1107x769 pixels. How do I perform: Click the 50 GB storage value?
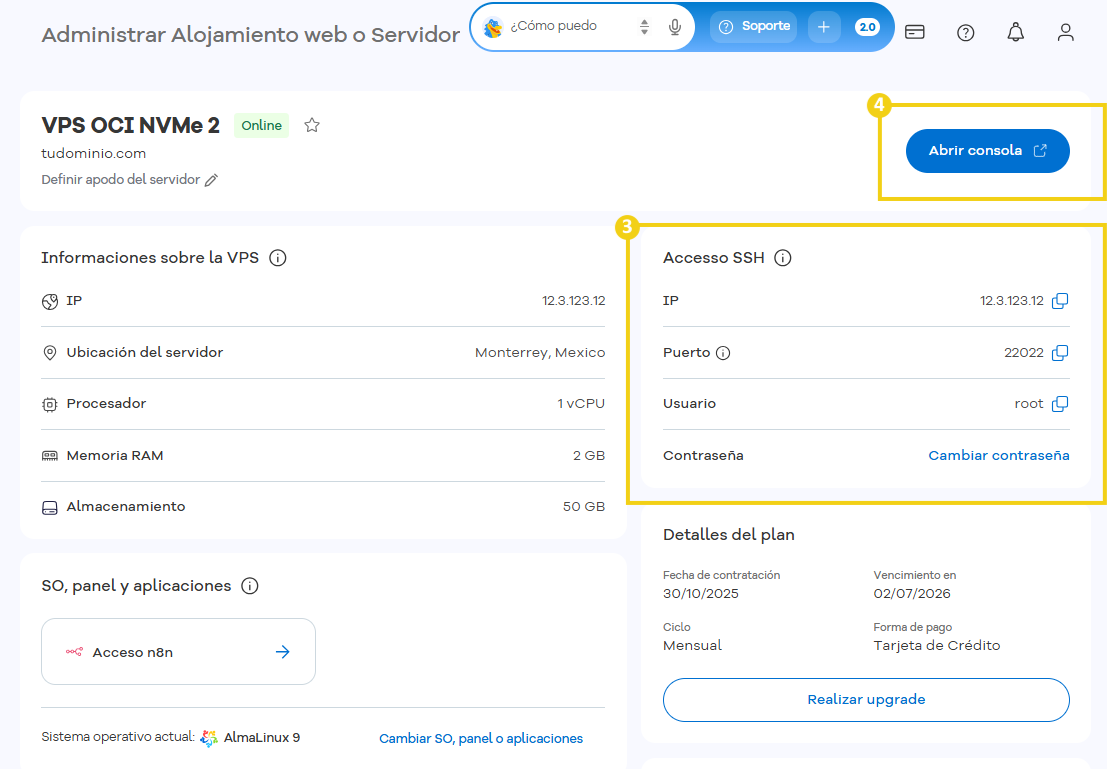[x=584, y=506]
